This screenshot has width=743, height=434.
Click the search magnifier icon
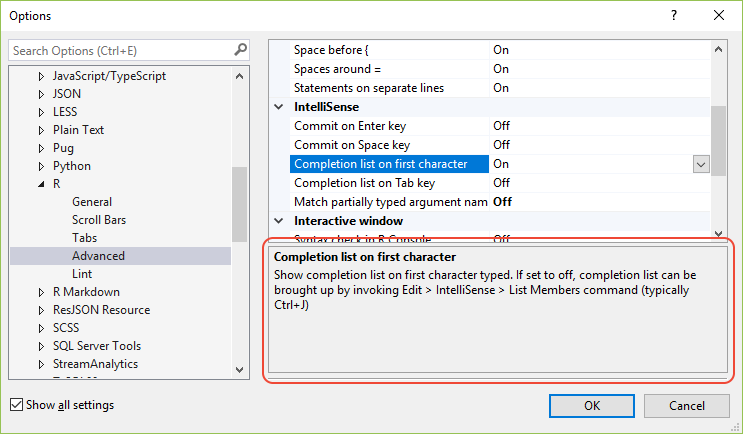point(240,49)
